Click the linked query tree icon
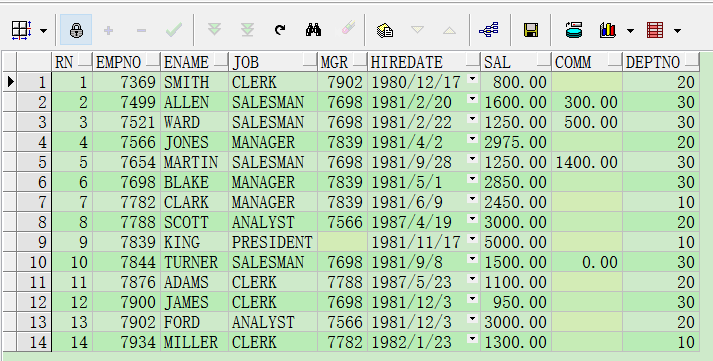713x361 pixels. pos(489,30)
